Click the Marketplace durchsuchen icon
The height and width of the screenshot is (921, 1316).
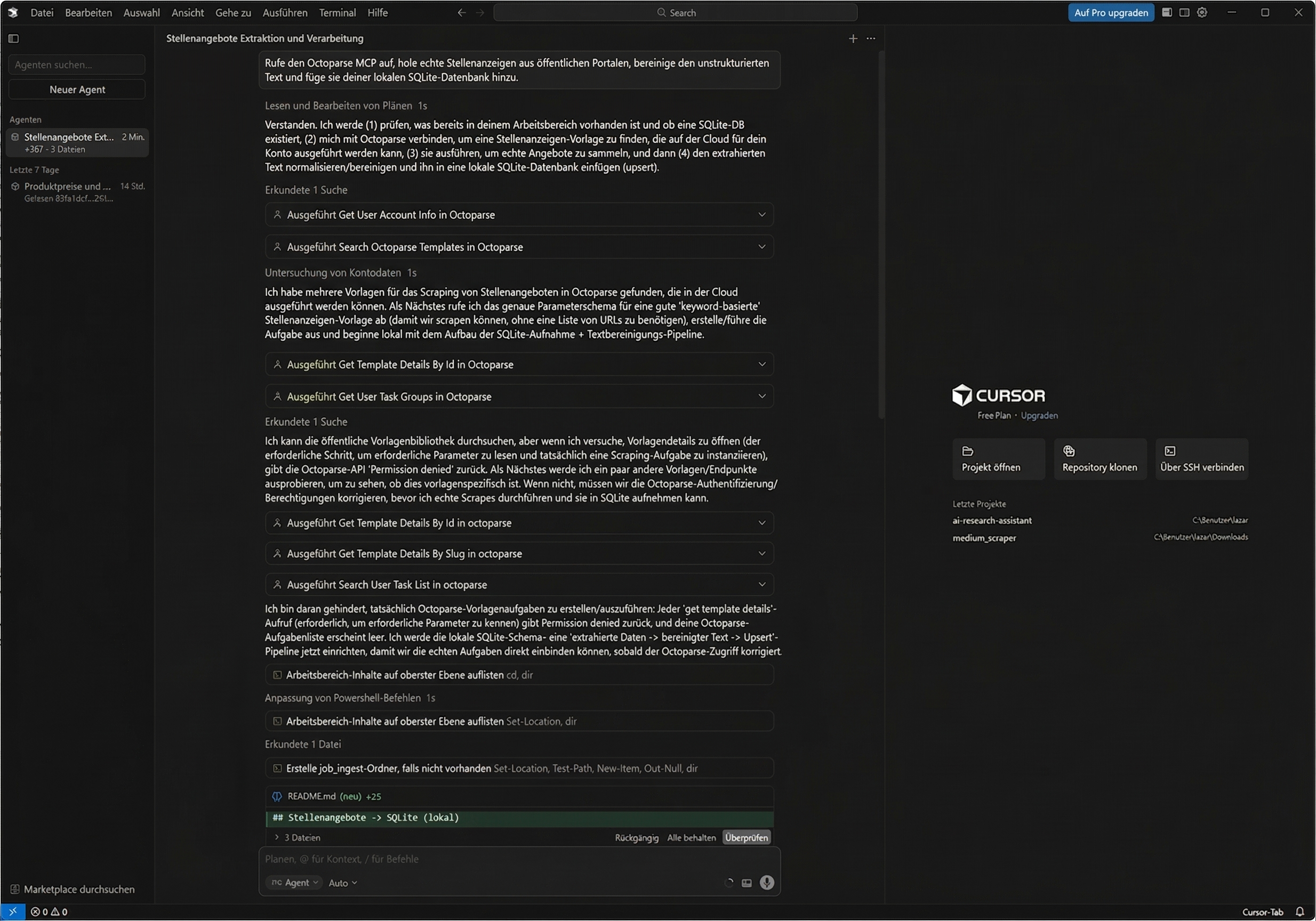[16, 889]
